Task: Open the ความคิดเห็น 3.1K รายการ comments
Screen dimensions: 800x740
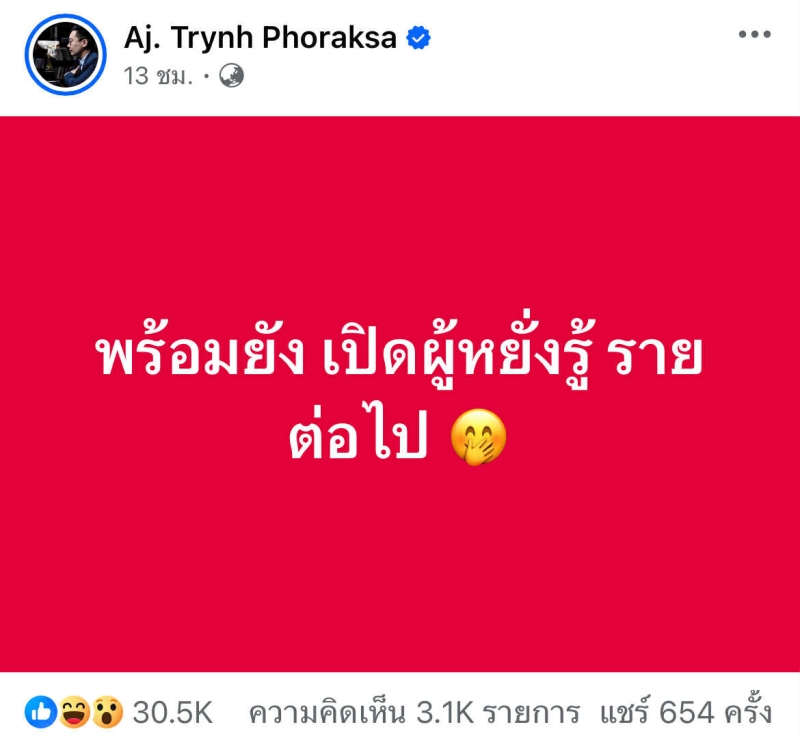Action: (414, 712)
